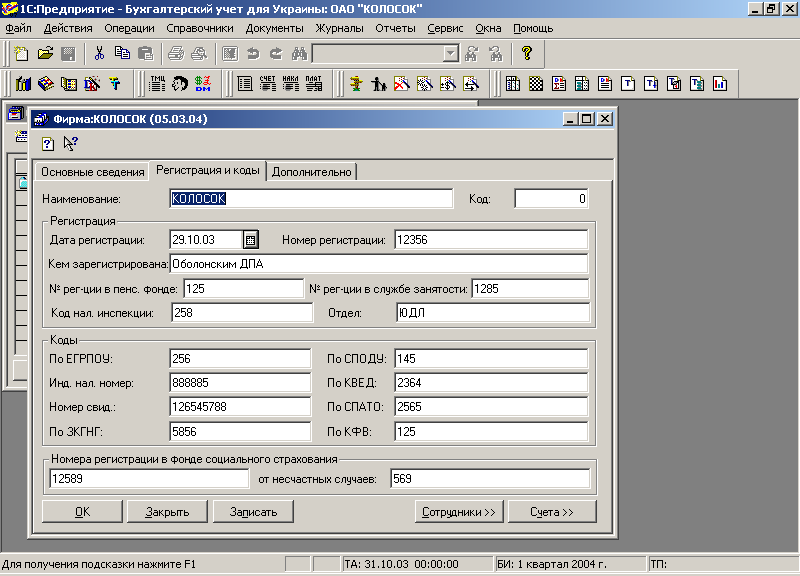Viewport: 800px width, 576px height.
Task: Click the binoculars Find icon
Action: tap(299, 54)
